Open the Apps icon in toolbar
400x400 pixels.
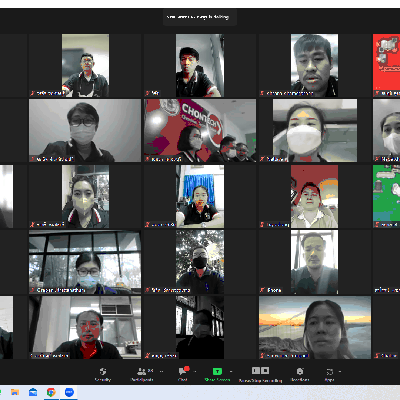tap(329, 371)
